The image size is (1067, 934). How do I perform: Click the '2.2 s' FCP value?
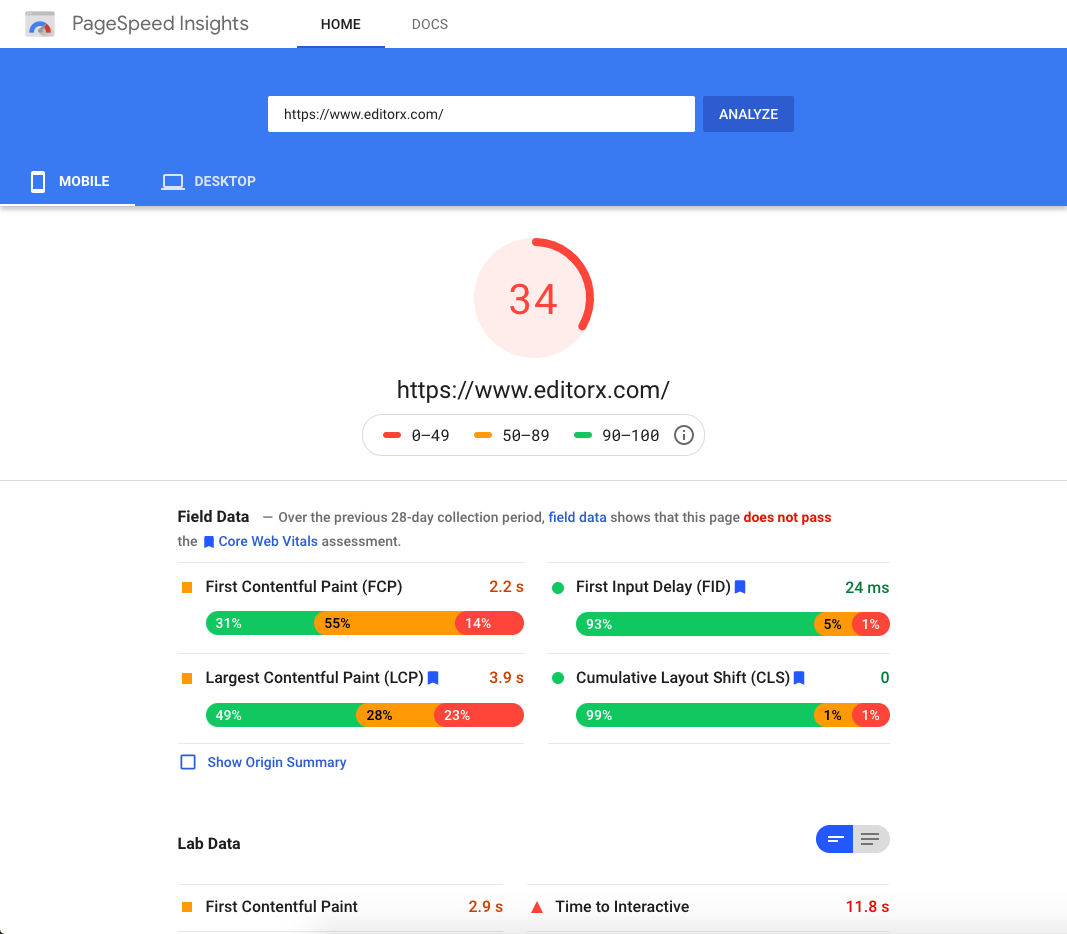click(x=506, y=586)
